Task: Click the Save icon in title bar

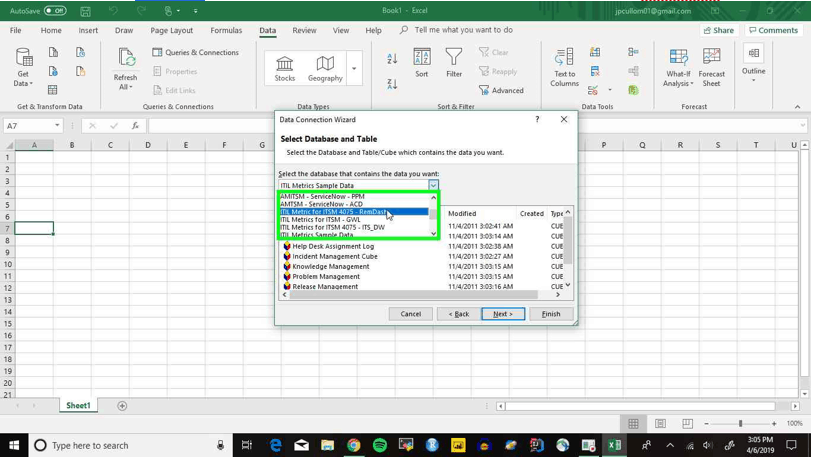Action: click(x=86, y=11)
